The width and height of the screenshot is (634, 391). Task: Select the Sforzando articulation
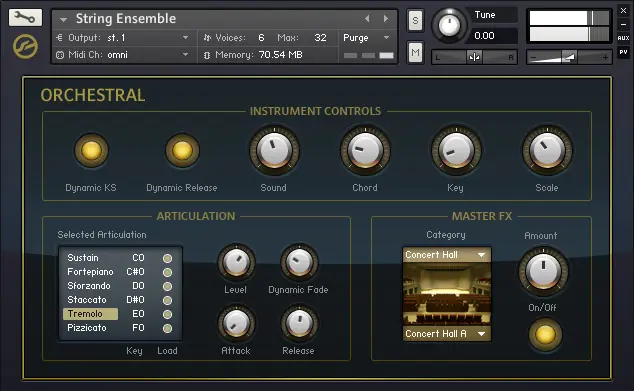coord(89,286)
